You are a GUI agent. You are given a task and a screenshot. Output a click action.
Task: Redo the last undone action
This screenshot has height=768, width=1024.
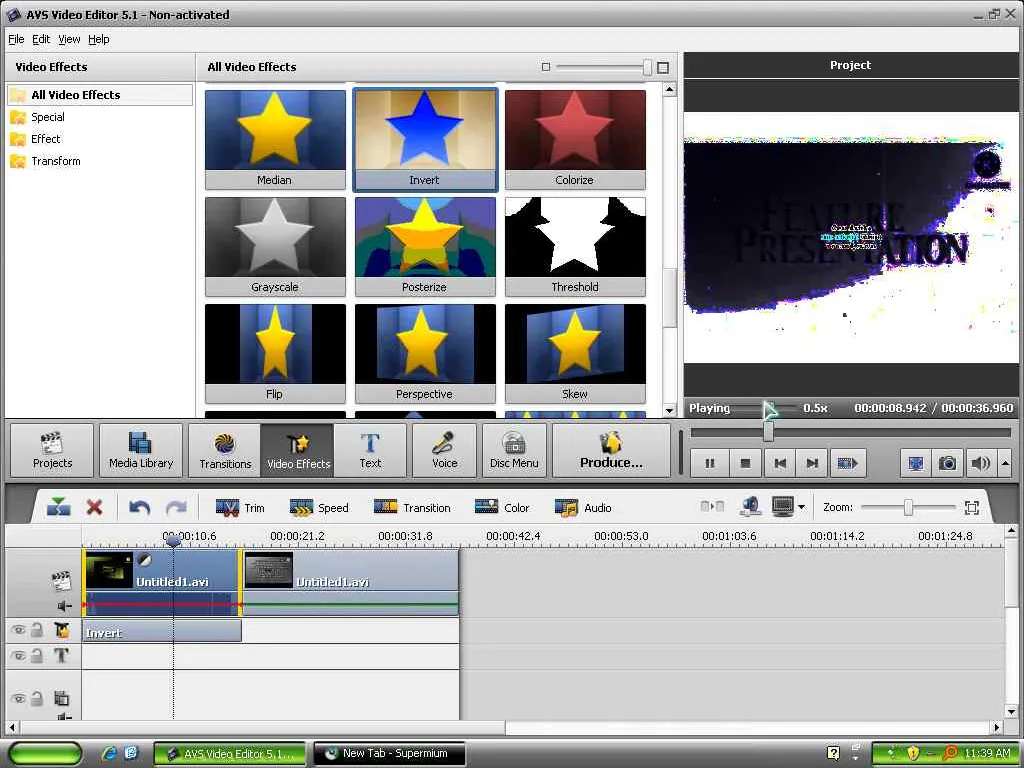pyautogui.click(x=176, y=507)
